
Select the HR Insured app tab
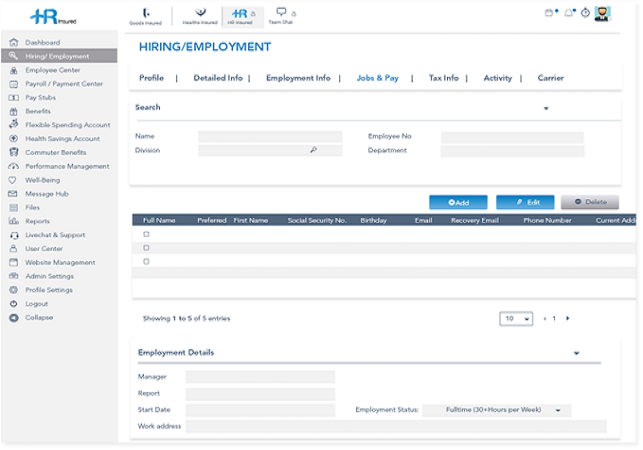click(243, 16)
